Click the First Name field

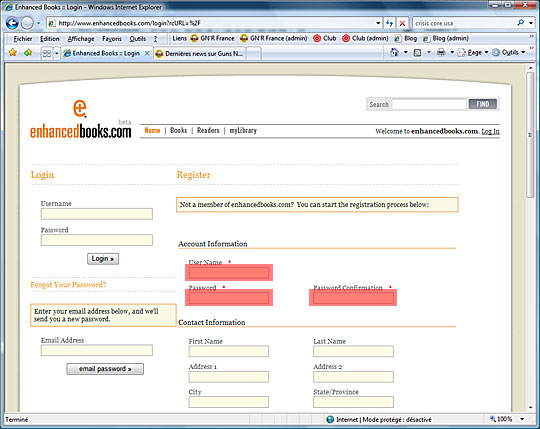click(229, 351)
